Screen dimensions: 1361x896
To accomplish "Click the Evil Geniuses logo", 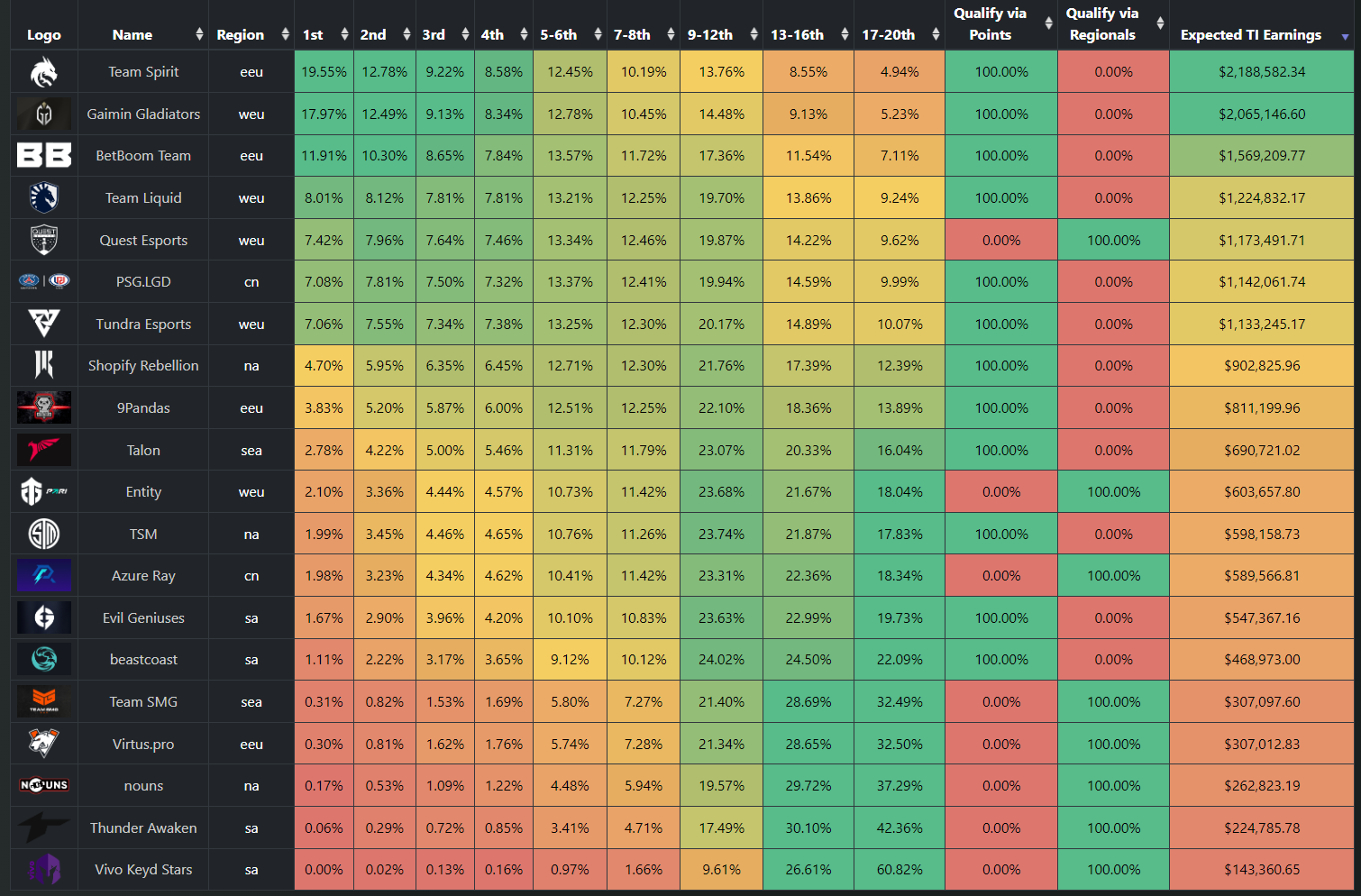I will click(x=43, y=617).
